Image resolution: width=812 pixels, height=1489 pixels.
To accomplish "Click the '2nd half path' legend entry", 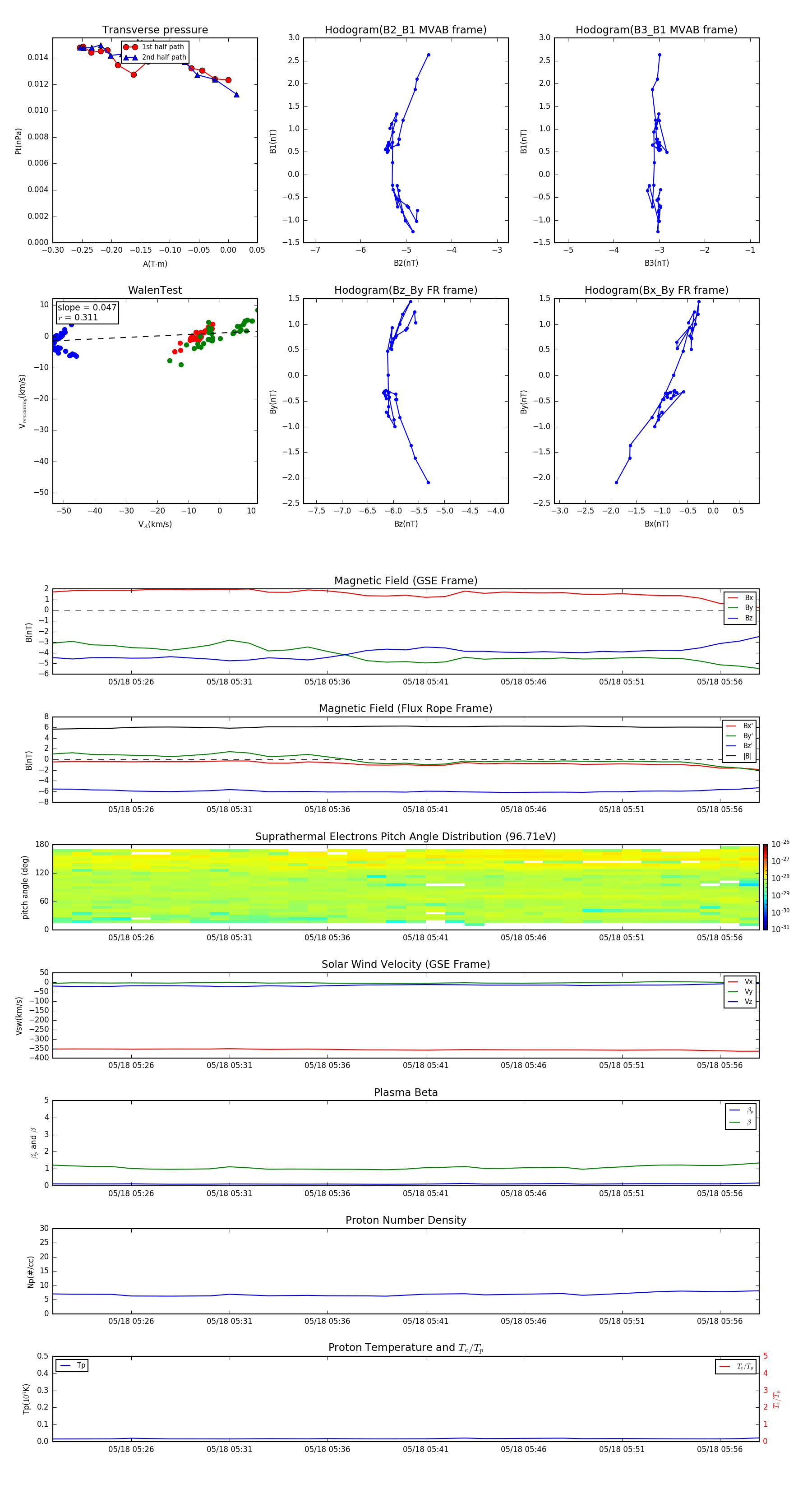I will pos(155,57).
